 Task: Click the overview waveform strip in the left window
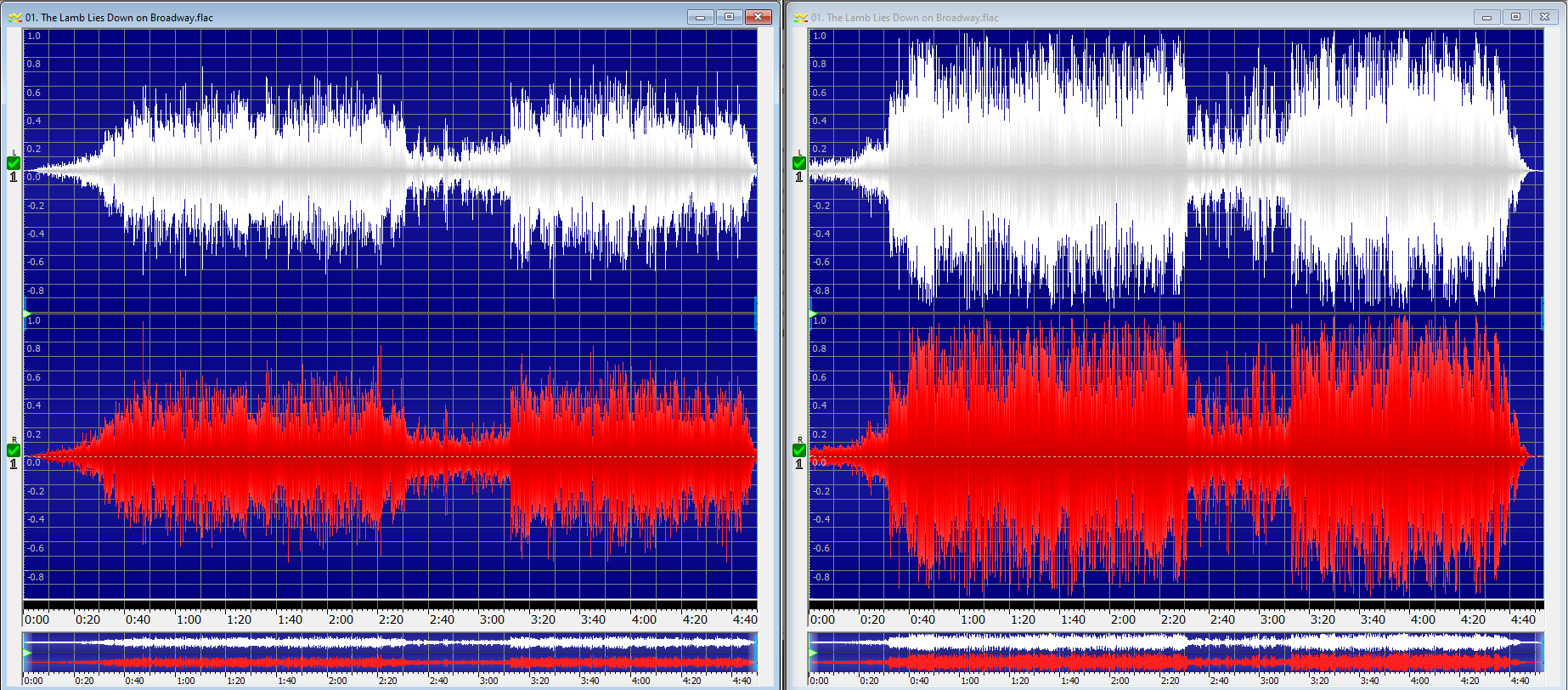[x=390, y=651]
